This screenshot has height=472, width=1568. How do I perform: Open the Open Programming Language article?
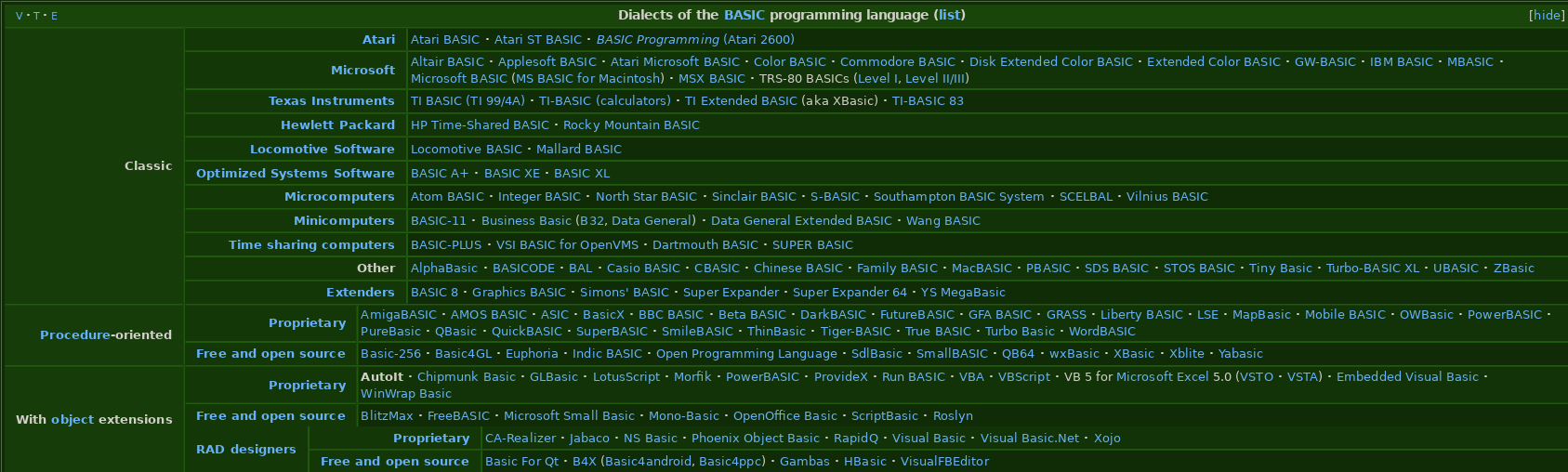(746, 353)
